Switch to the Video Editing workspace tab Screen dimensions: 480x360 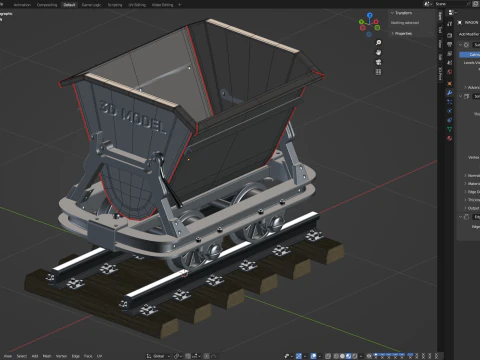162,5
